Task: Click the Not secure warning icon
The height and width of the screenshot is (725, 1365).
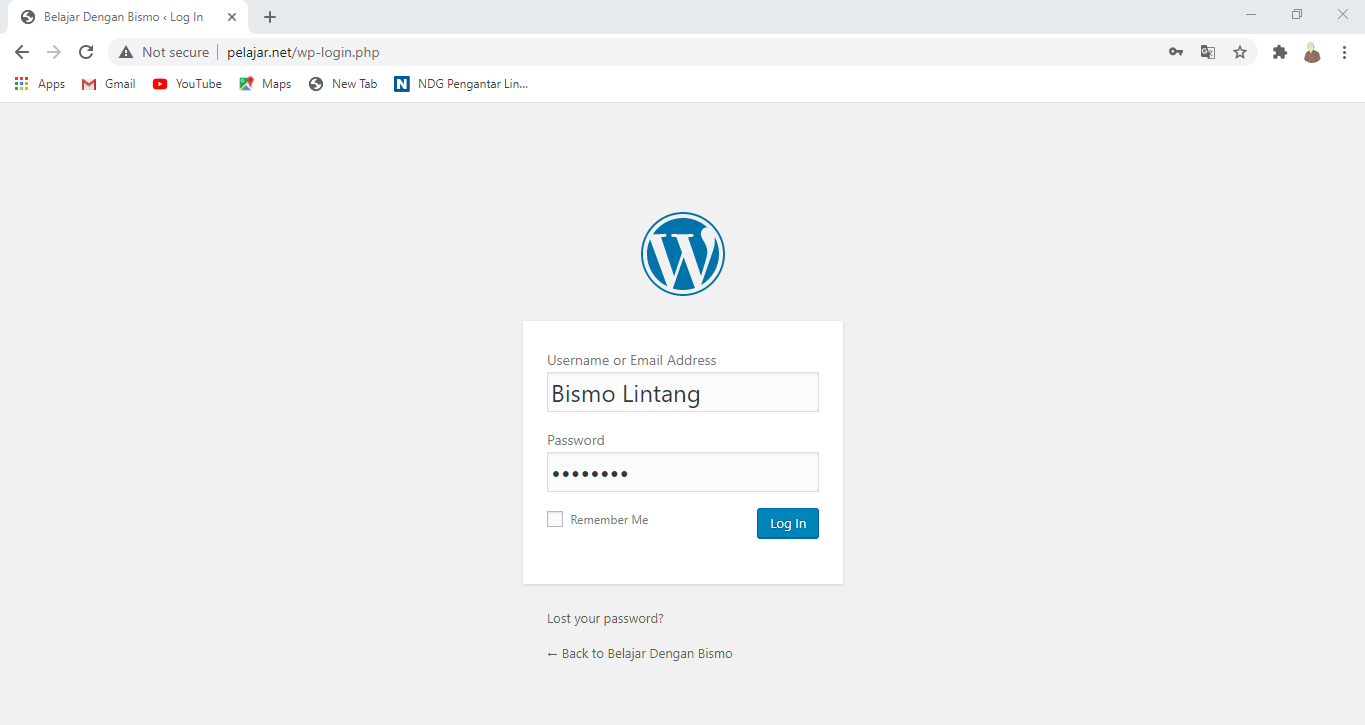Action: 126,52
